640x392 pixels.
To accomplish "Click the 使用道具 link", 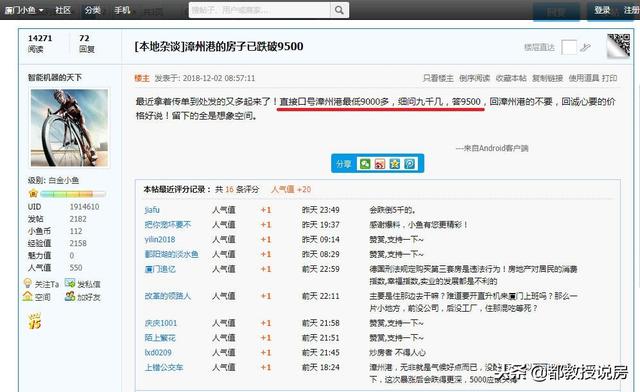I will 584,78.
